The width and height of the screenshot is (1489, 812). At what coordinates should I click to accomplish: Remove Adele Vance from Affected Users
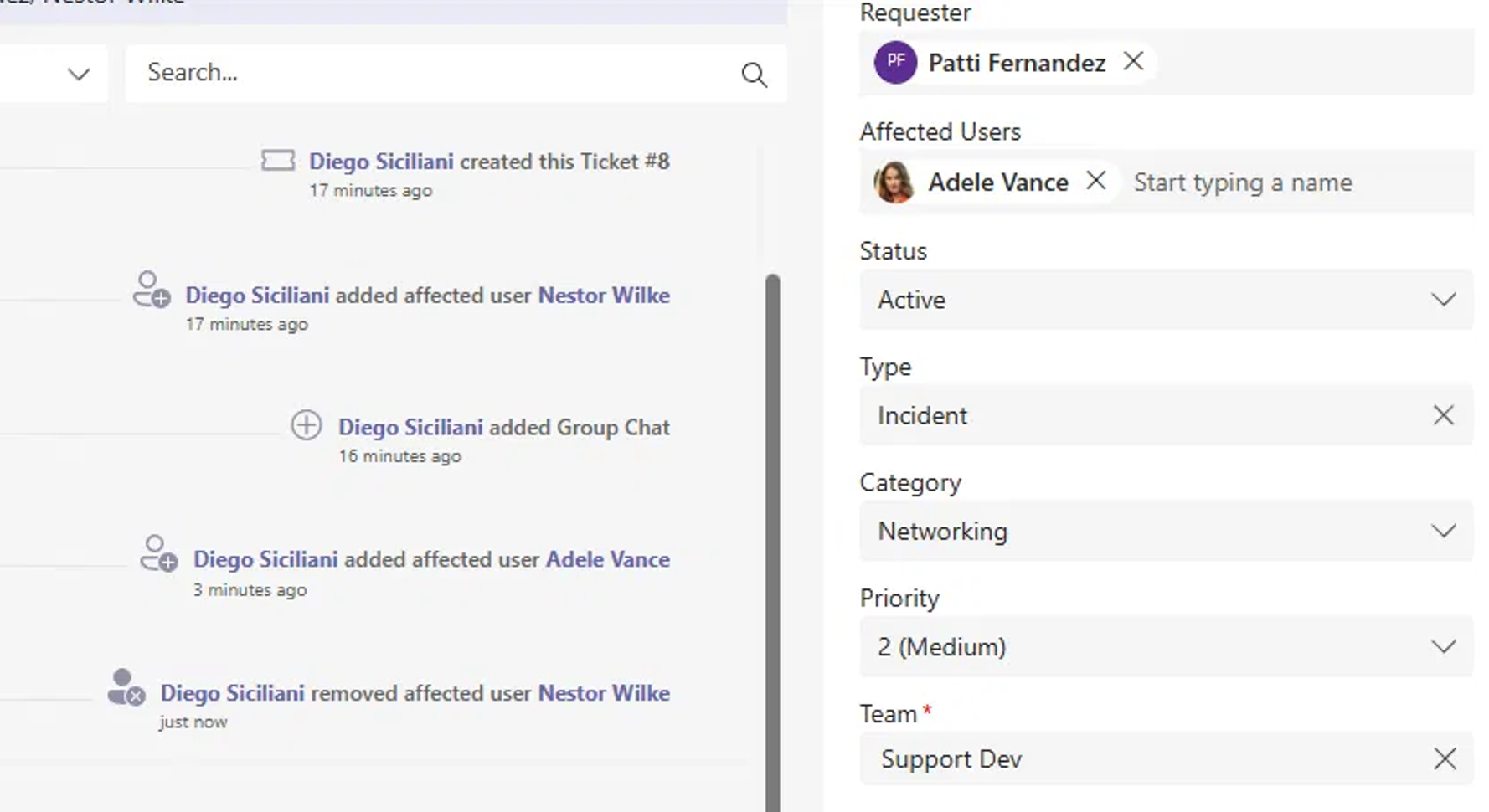click(1096, 181)
